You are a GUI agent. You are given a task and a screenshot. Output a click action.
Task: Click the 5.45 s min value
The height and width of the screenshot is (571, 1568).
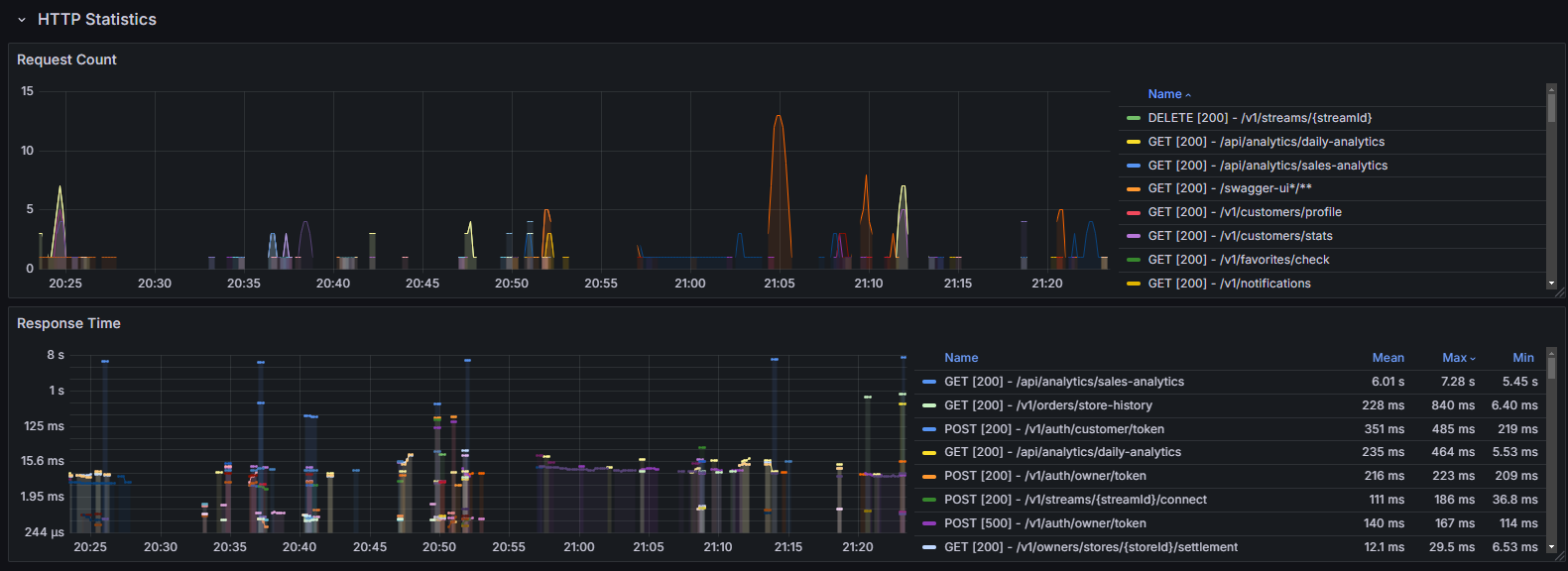pos(1520,382)
